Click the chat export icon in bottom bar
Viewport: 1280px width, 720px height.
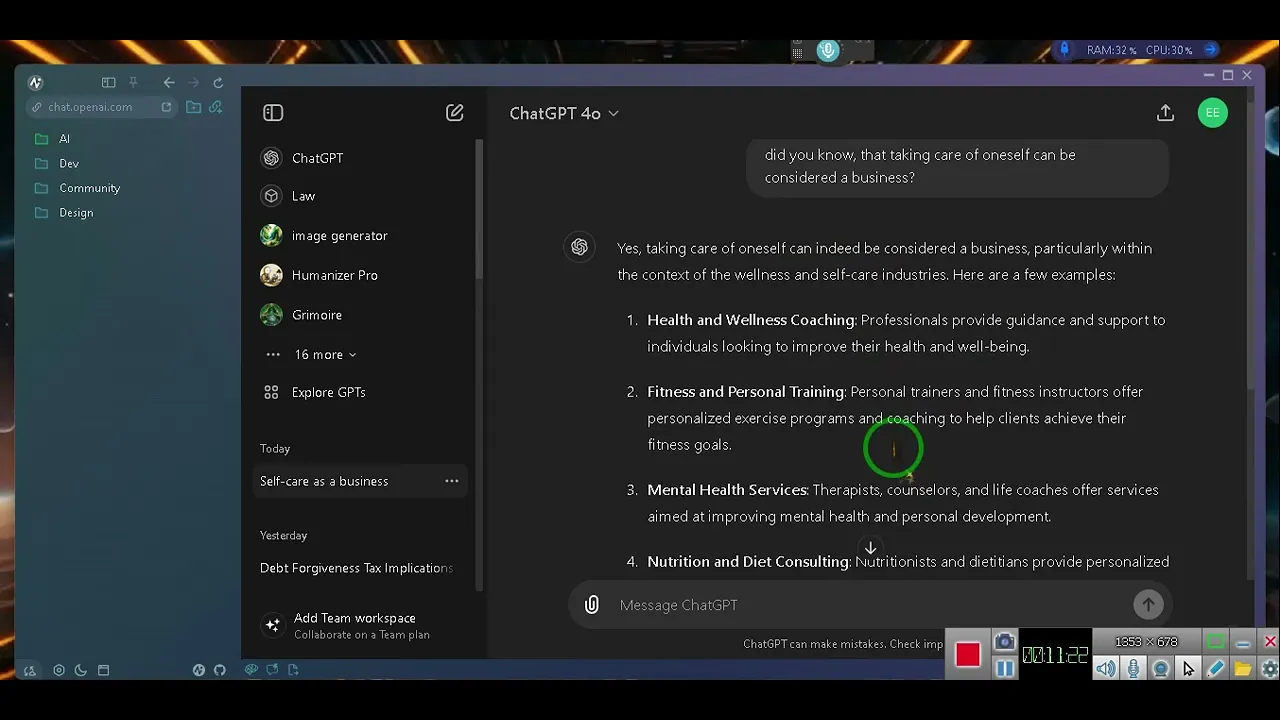(x=272, y=670)
